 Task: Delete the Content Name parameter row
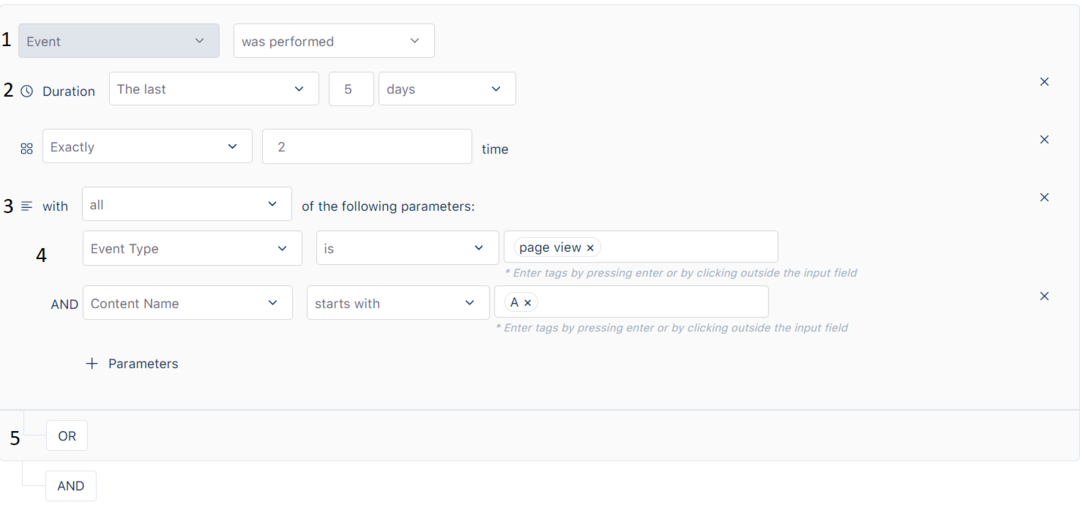click(x=1044, y=296)
